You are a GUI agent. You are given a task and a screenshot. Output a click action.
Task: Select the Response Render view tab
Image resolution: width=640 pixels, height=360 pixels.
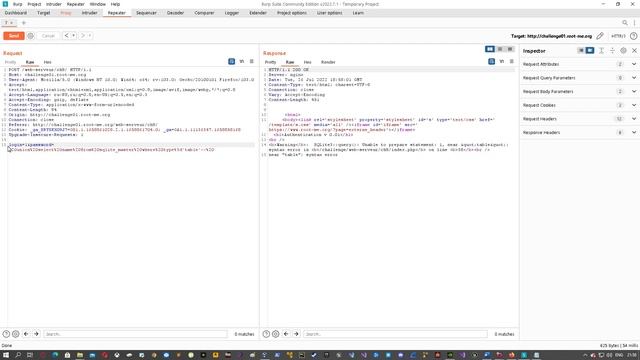point(328,62)
